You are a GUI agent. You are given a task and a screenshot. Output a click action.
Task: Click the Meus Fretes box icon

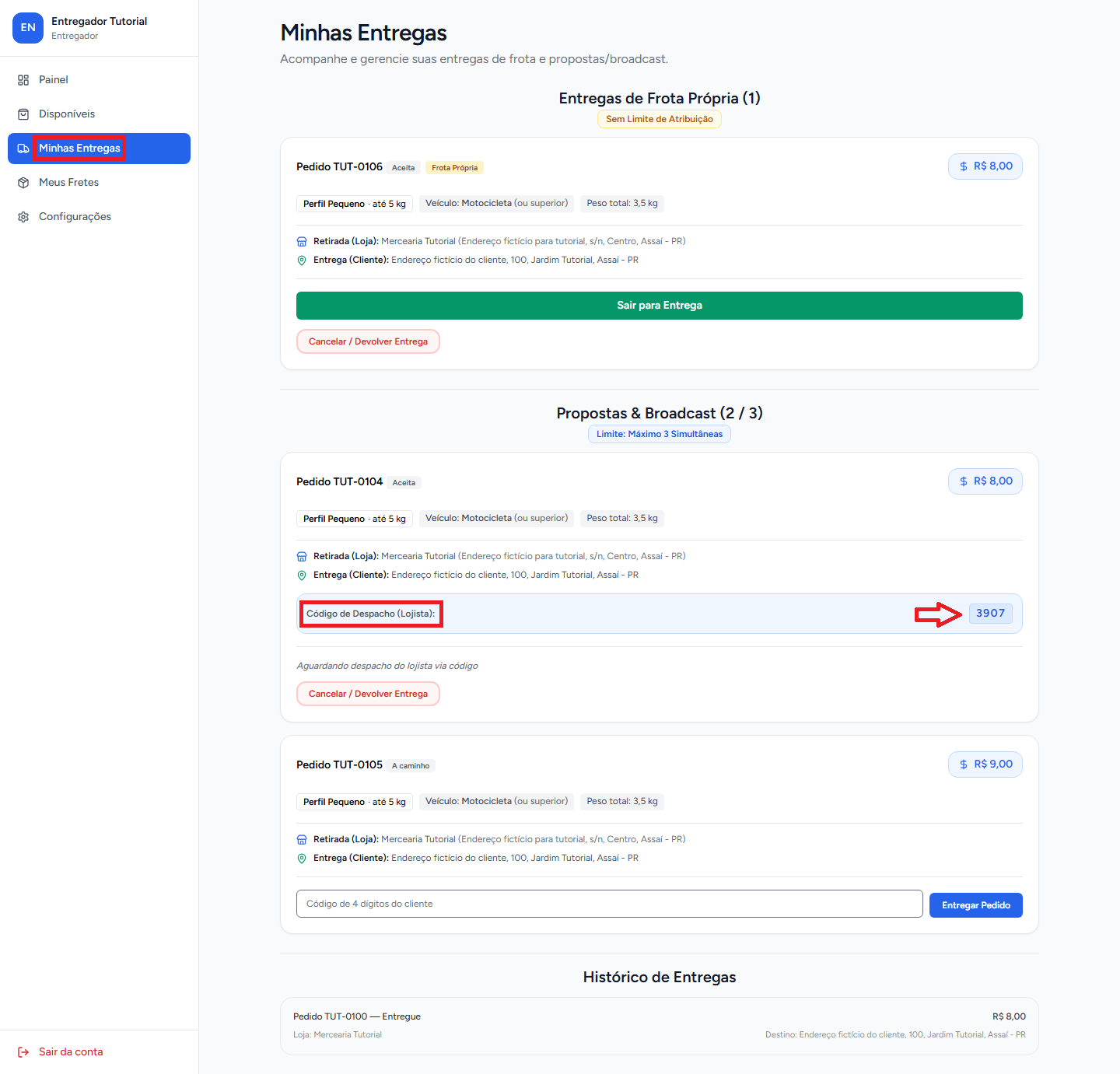click(x=23, y=183)
